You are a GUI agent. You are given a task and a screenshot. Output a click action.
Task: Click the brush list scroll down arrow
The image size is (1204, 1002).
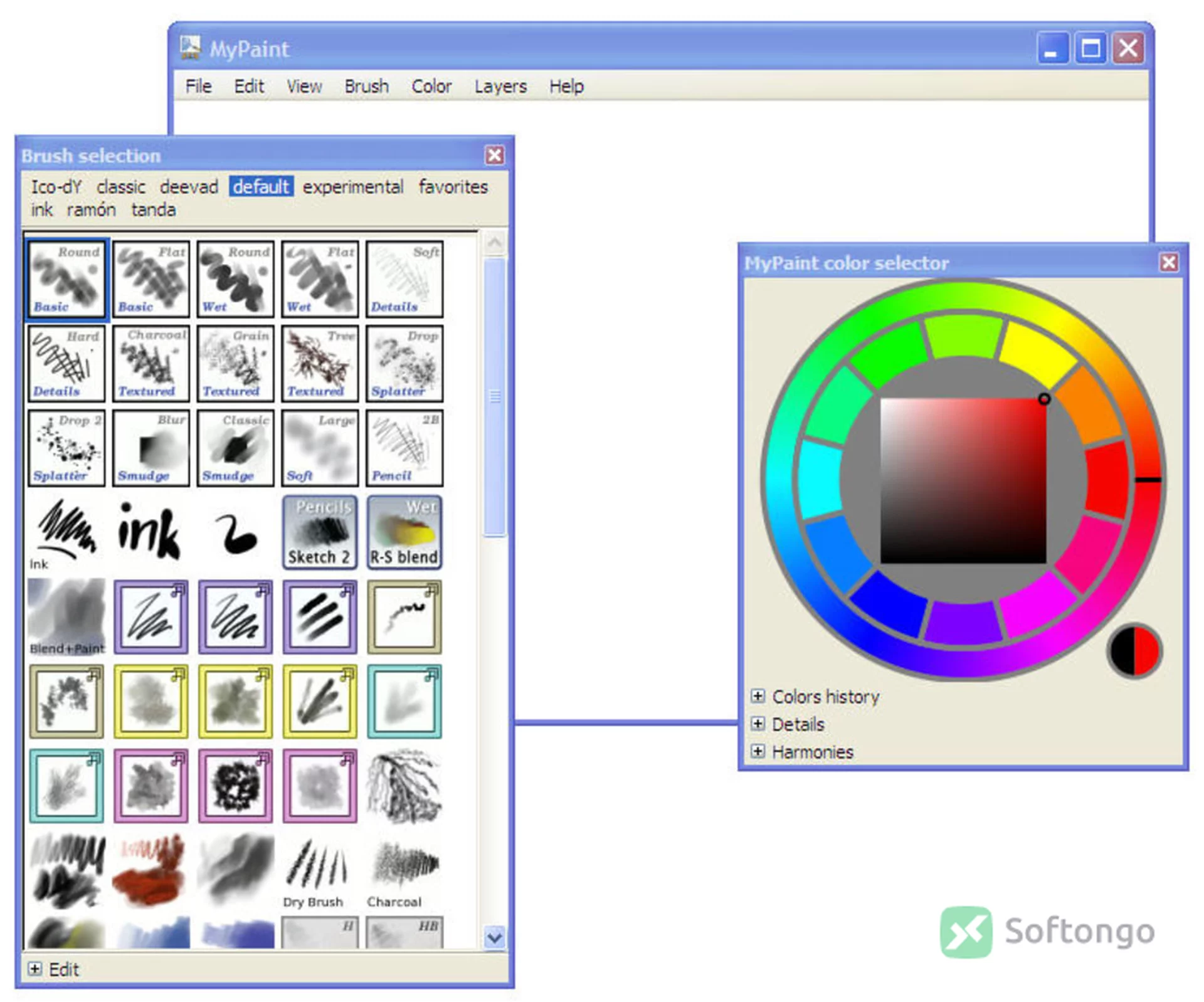coord(494,937)
